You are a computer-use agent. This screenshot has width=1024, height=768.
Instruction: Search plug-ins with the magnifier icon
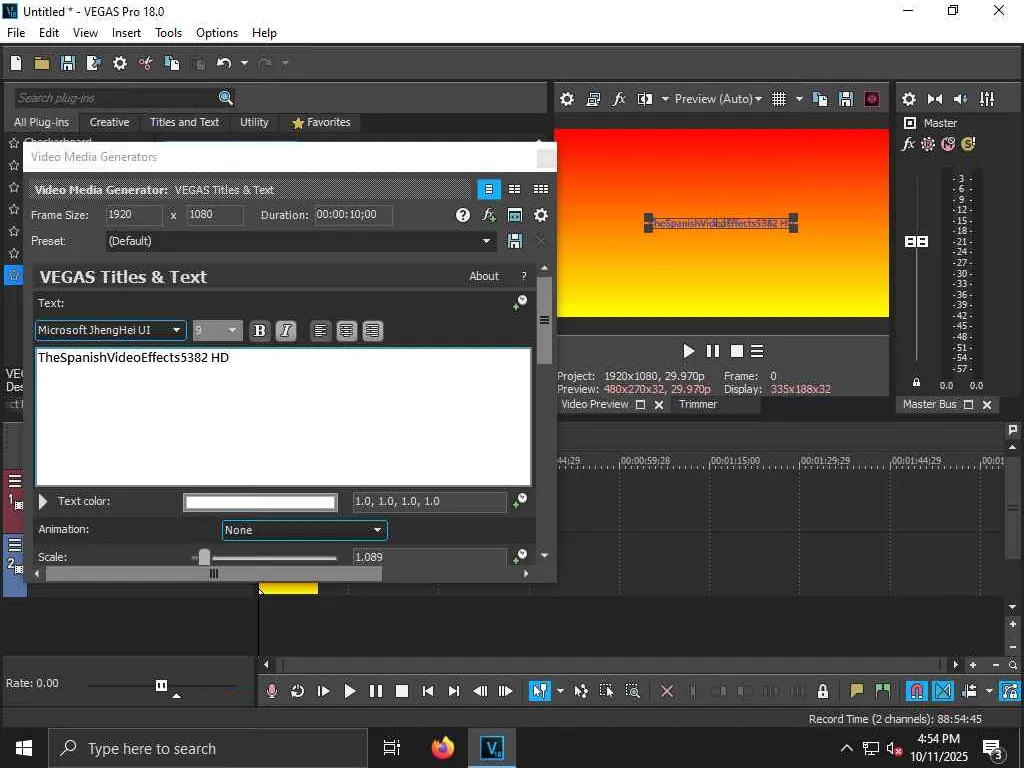point(225,98)
